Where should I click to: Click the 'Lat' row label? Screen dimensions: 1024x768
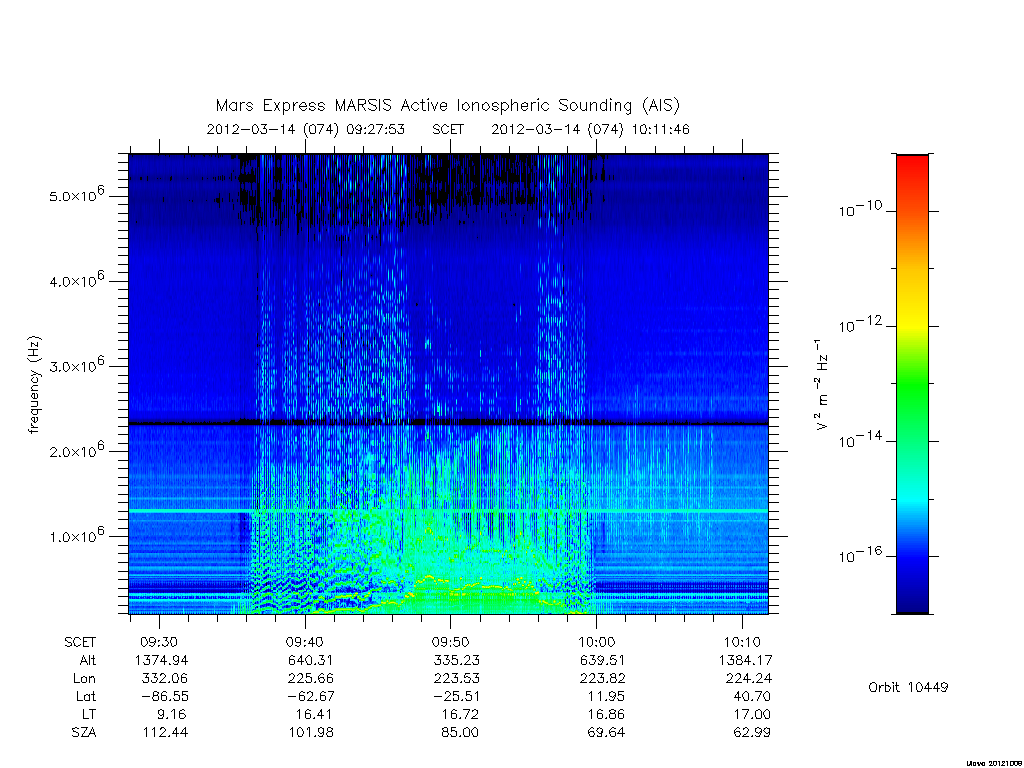[86, 696]
